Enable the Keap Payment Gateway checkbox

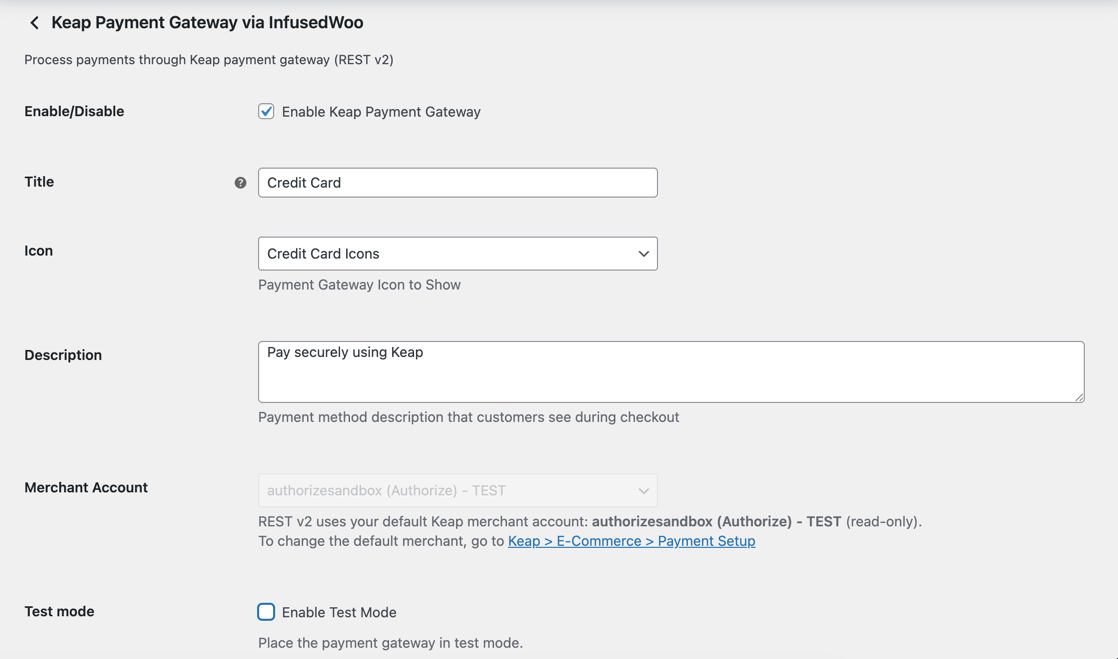tap(266, 111)
